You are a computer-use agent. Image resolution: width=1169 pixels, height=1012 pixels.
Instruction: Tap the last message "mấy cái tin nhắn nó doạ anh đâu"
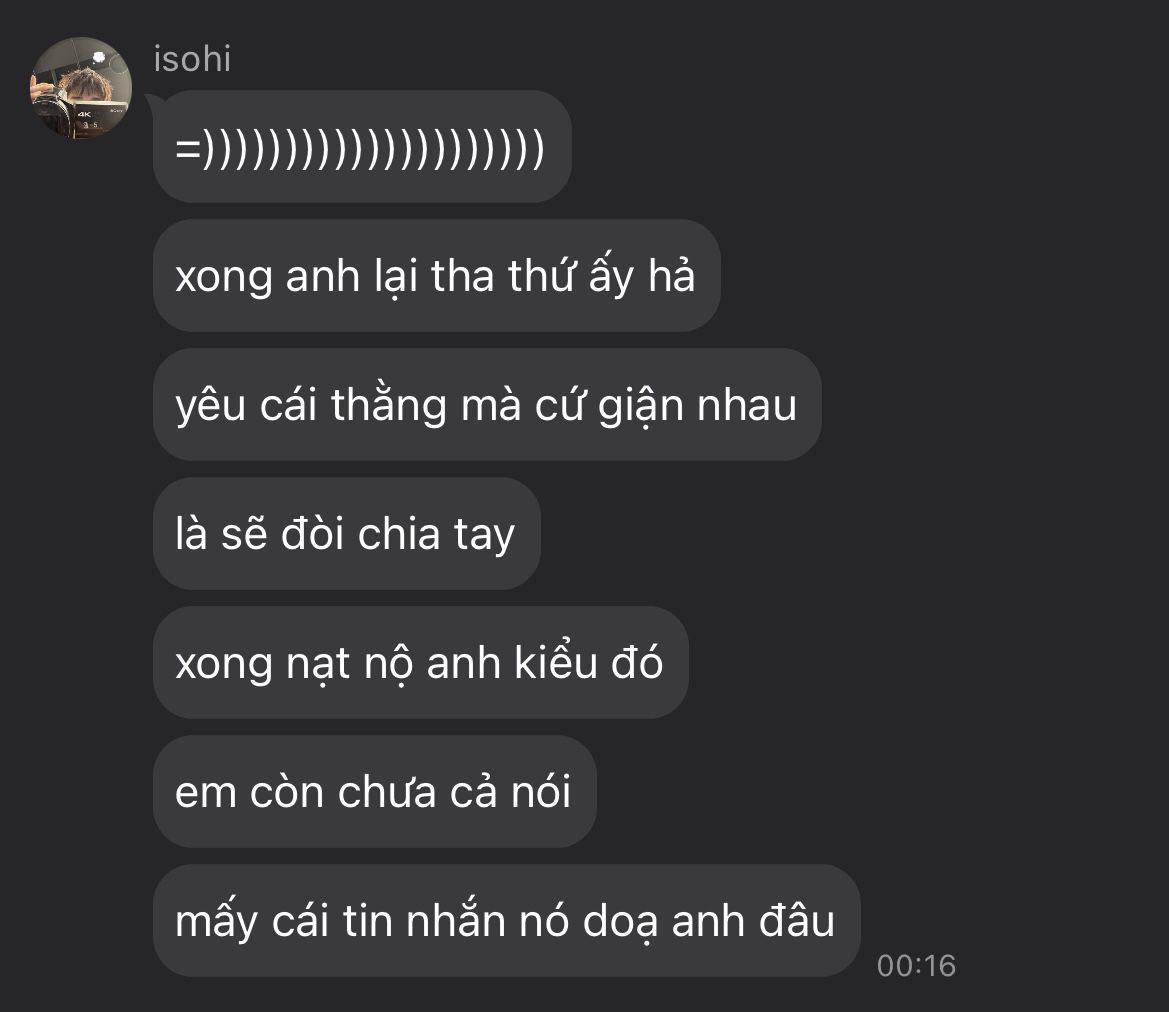(x=507, y=920)
